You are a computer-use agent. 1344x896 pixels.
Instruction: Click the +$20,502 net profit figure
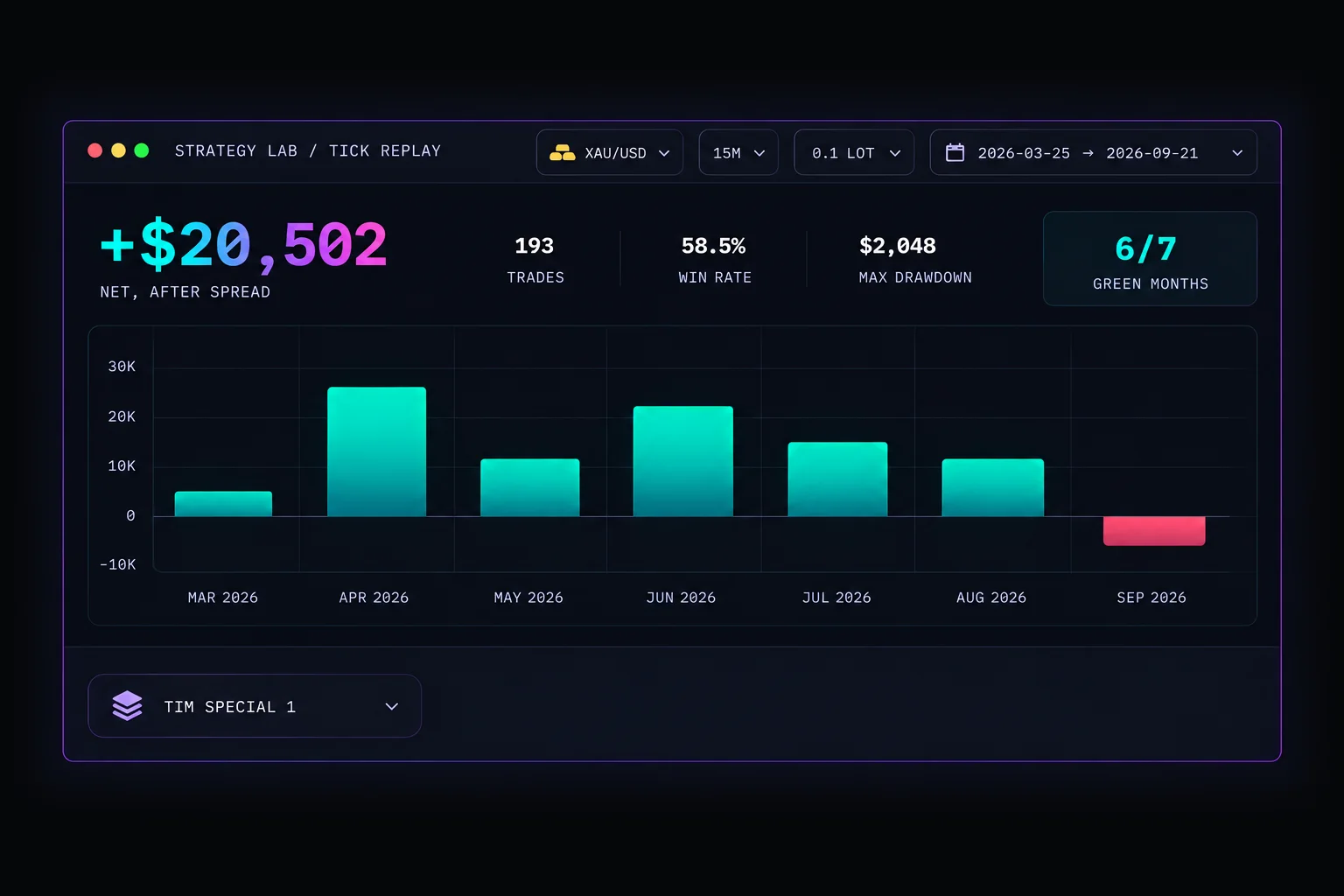pos(243,245)
